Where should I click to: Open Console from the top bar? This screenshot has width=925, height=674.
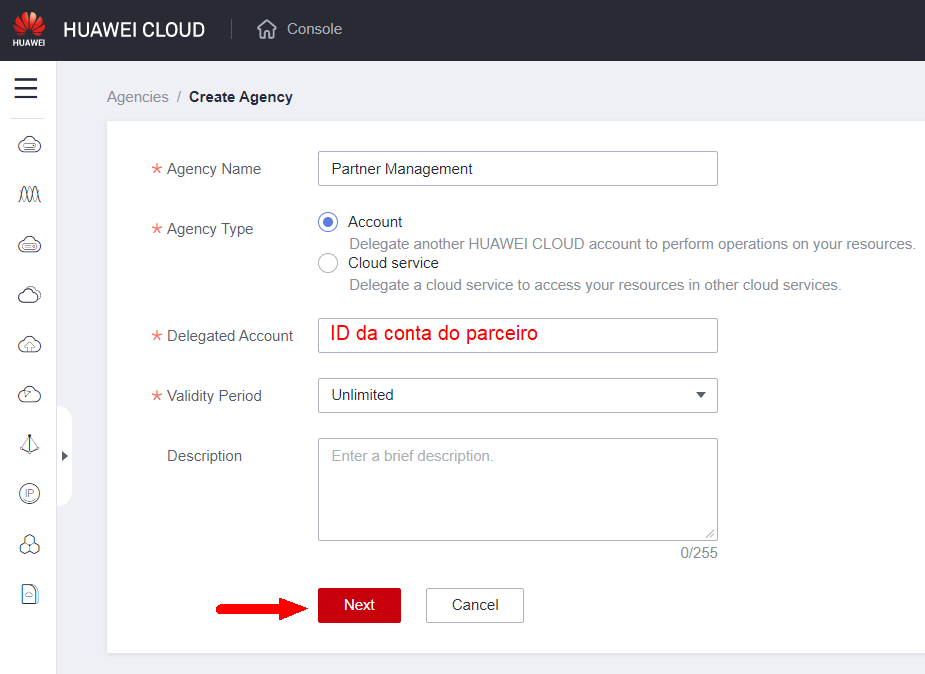(x=314, y=29)
